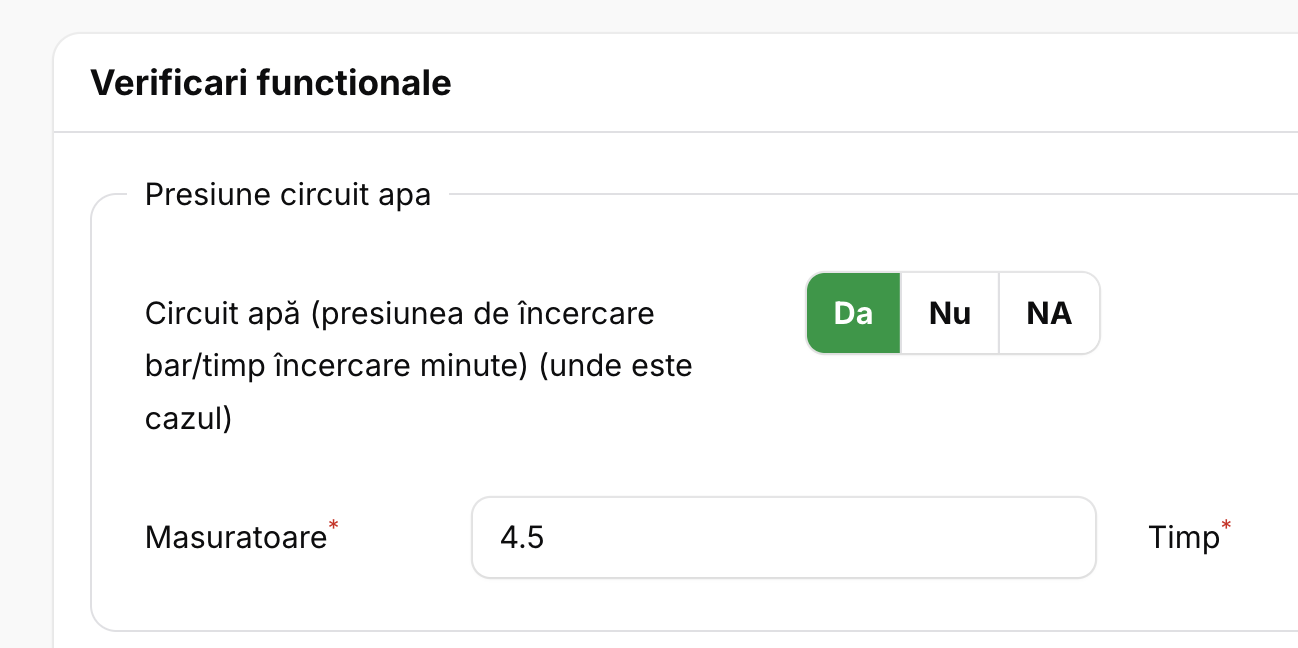Image resolution: width=1298 pixels, height=648 pixels.
Task: Click the Verificari functionale section heading
Action: point(270,83)
